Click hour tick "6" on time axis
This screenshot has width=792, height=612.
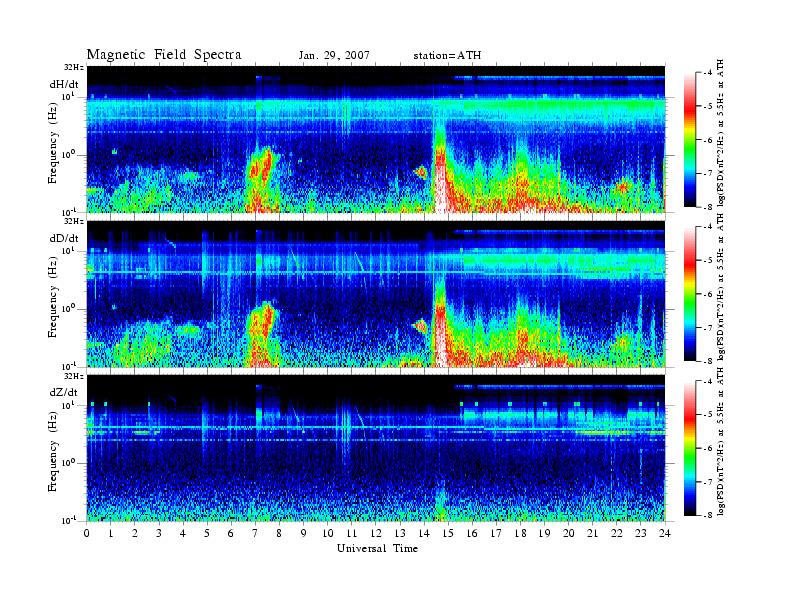tap(231, 533)
